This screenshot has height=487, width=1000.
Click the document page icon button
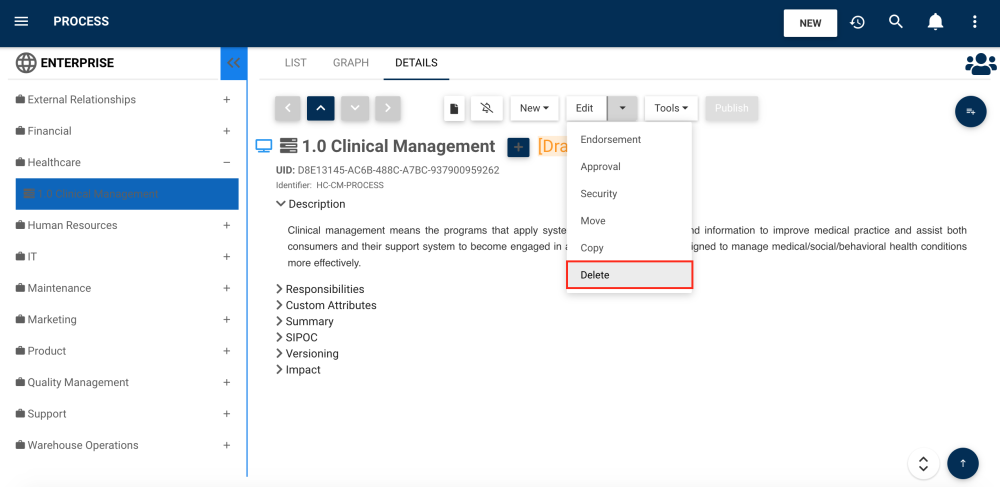pyautogui.click(x=454, y=108)
